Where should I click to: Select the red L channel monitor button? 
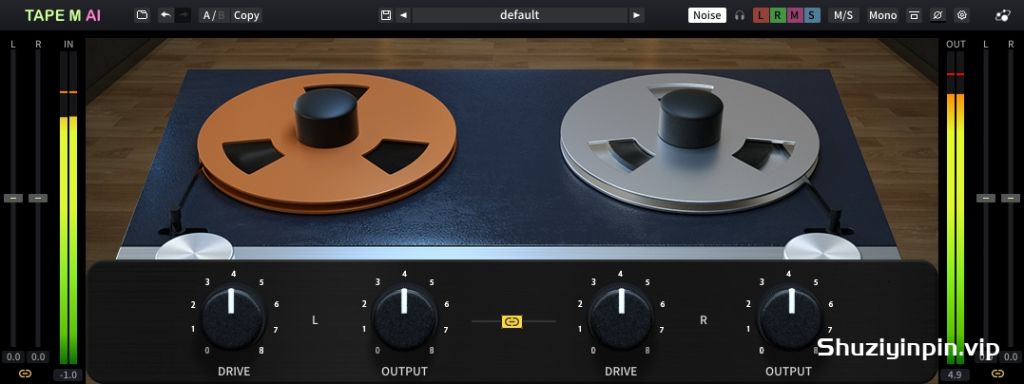[x=761, y=15]
